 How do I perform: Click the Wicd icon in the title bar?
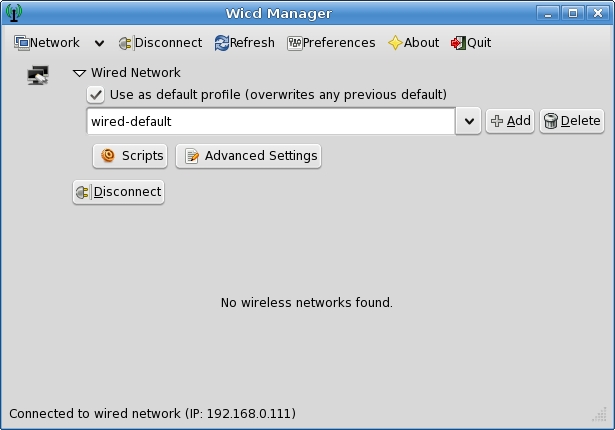tap(13, 13)
